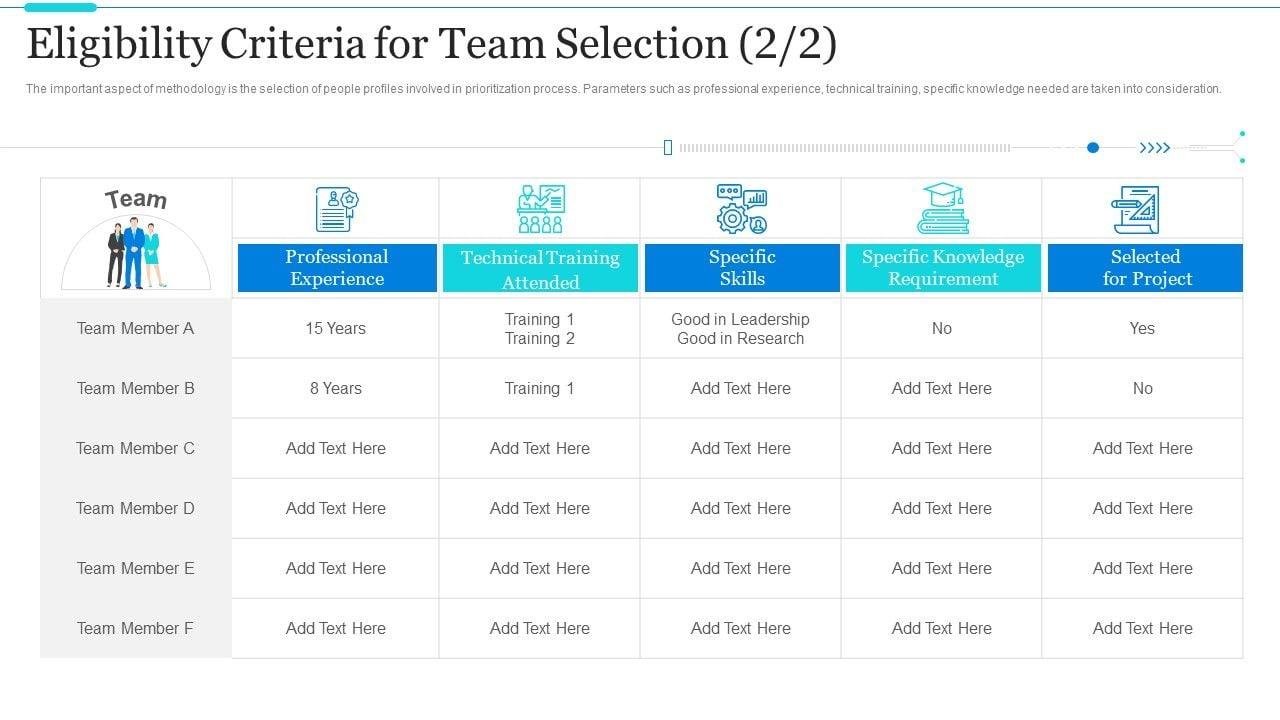Click the small rectangle marker on divider line
The width and height of the screenshot is (1280, 720).
coord(668,148)
